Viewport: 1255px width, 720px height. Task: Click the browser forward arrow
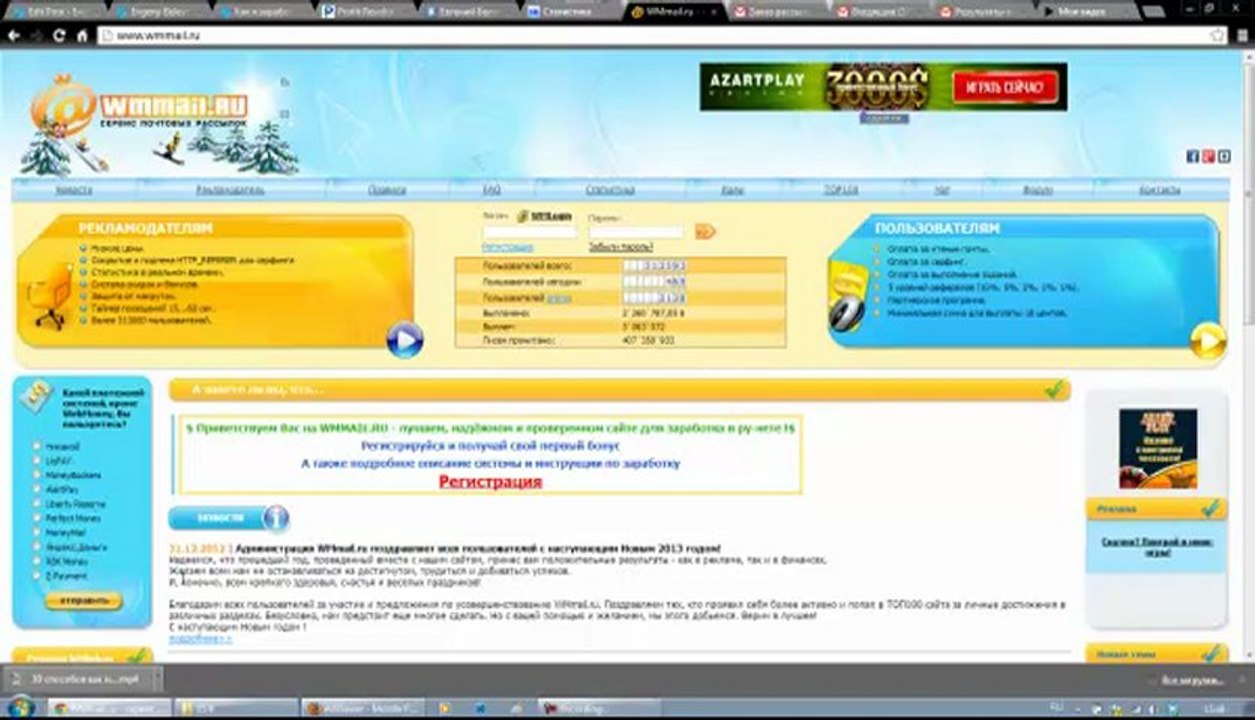[x=37, y=35]
